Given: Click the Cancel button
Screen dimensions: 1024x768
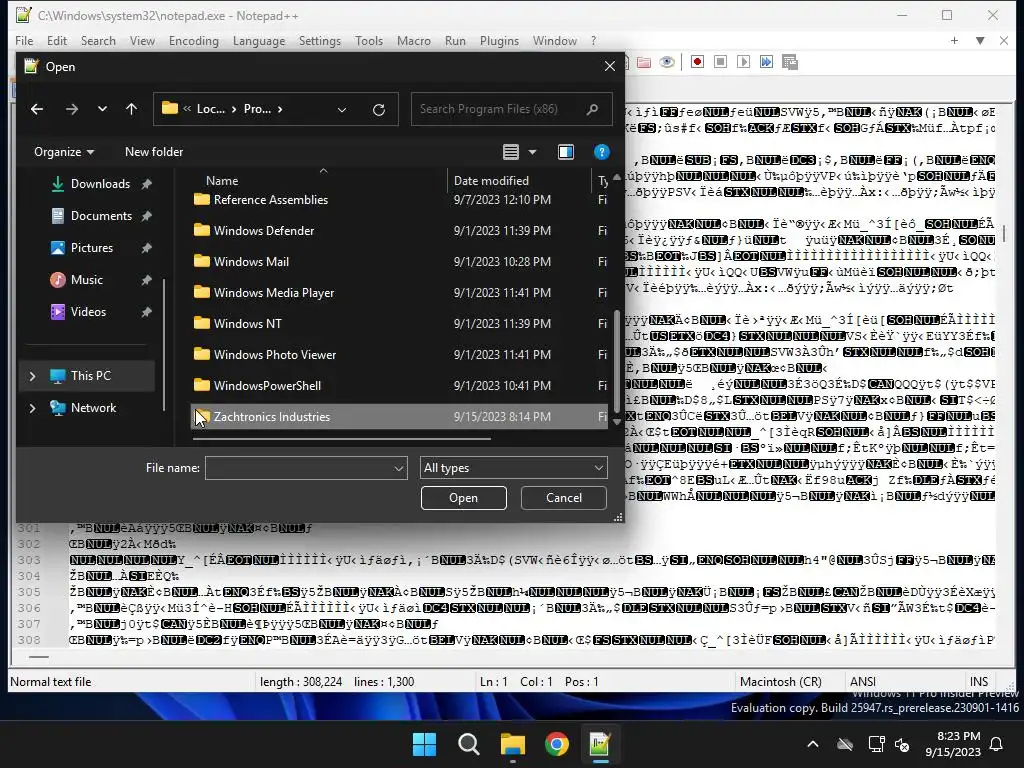Looking at the screenshot, I should [x=564, y=498].
